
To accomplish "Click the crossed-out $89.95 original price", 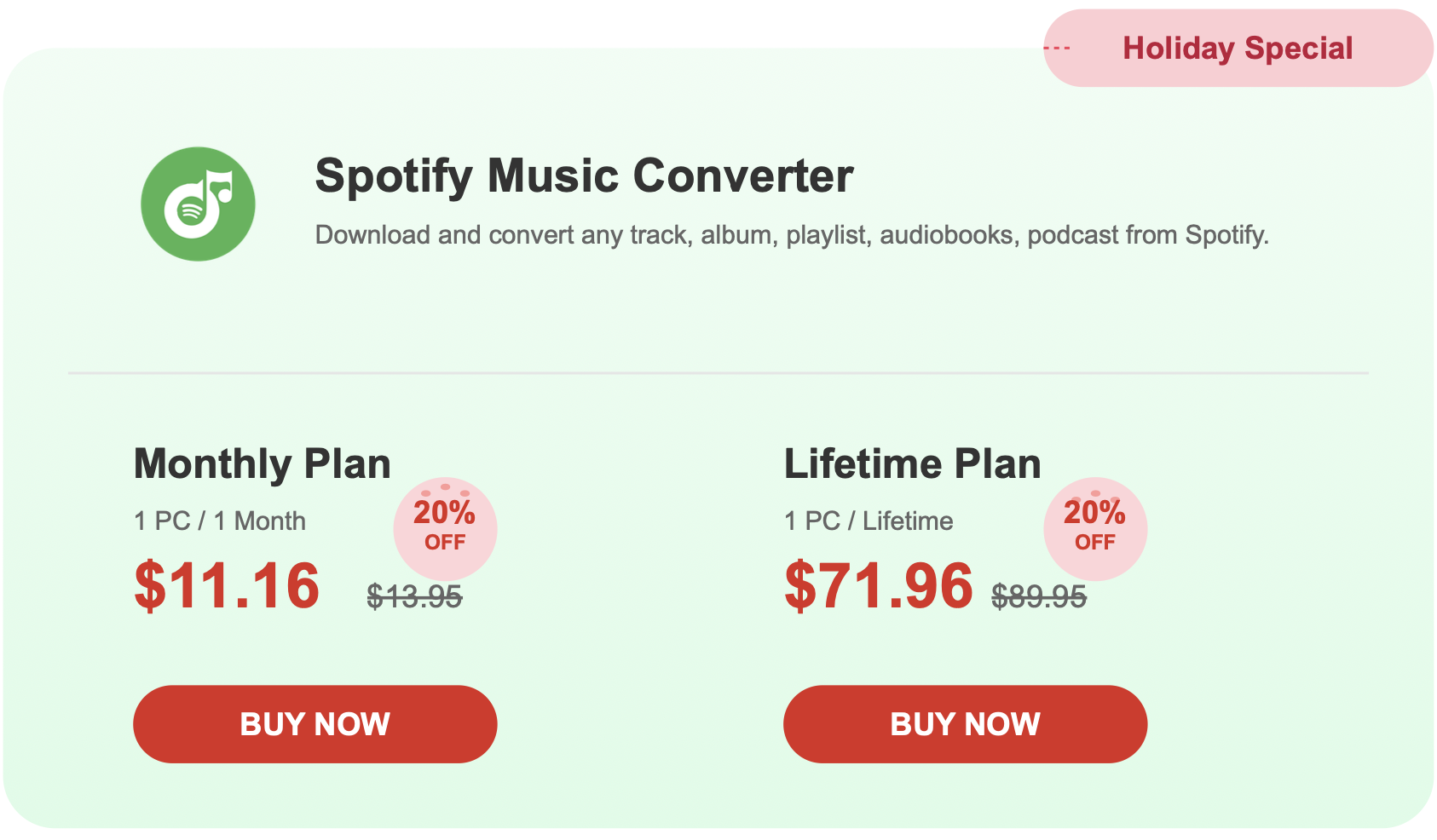I will click(x=1039, y=596).
